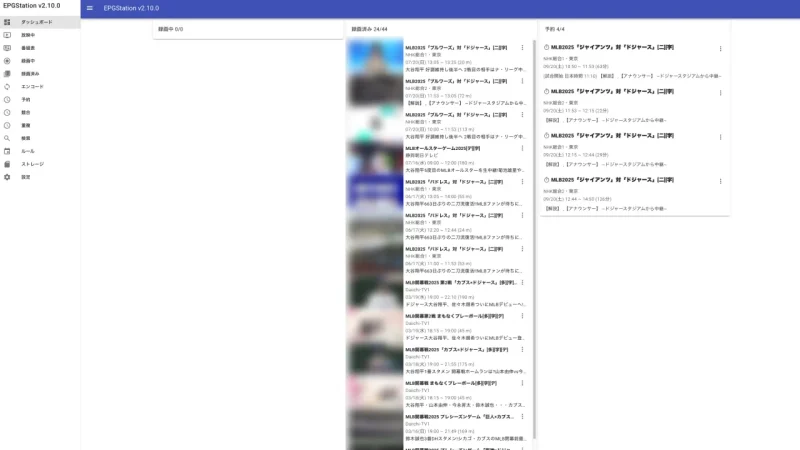This screenshot has height=450, width=800.
Task: Open more menu for 11:53 ジャイアンツ reservation
Action: [x=720, y=93]
